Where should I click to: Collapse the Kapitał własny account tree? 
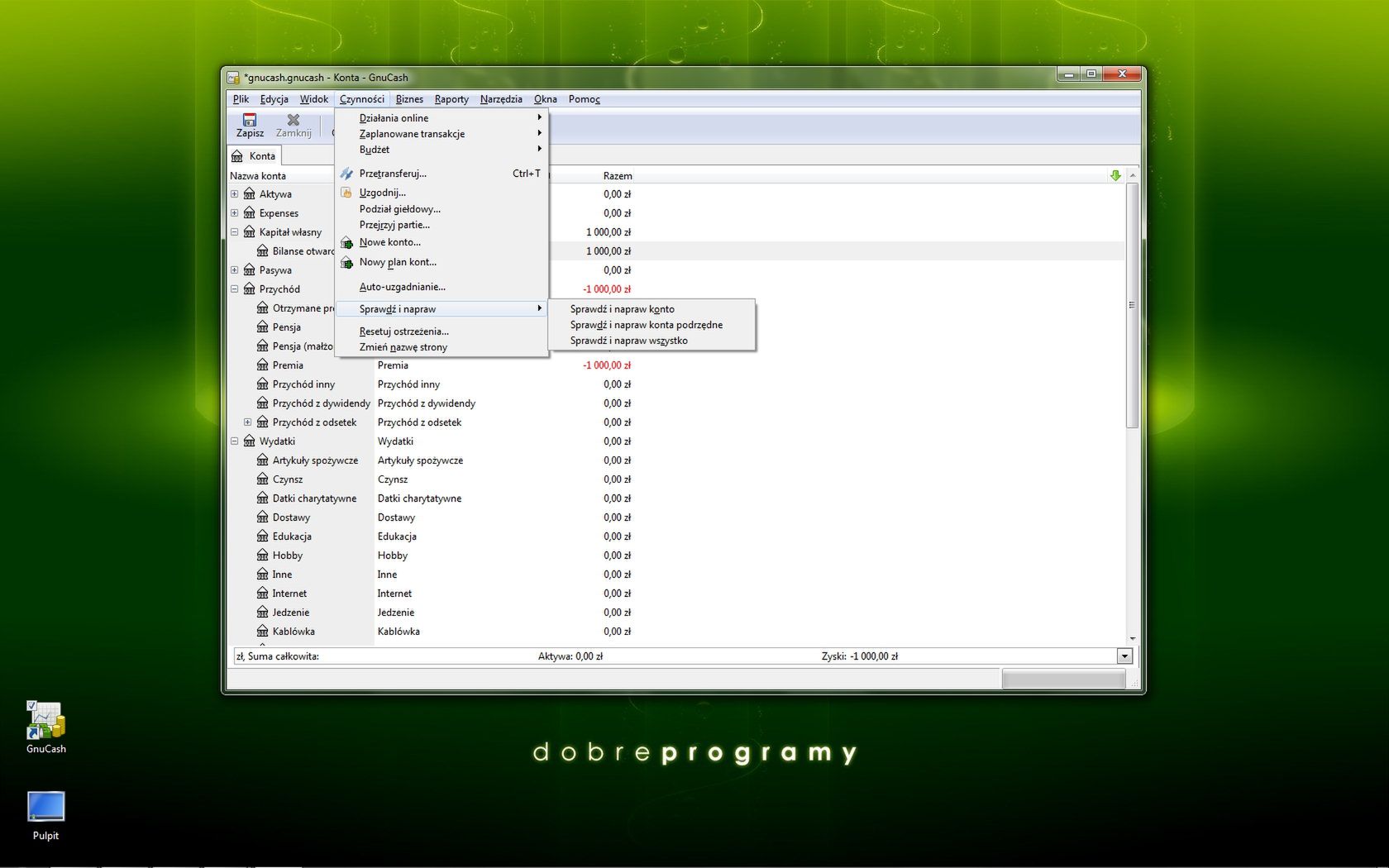click(x=234, y=231)
